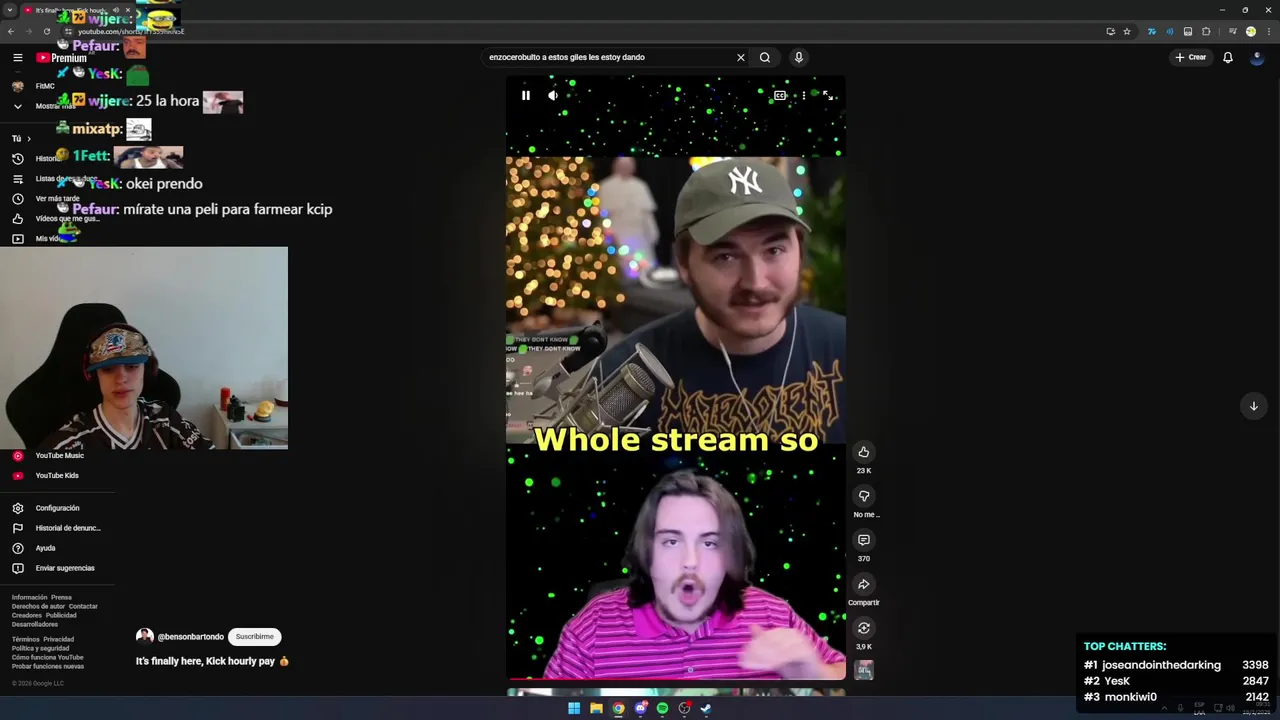Start voice search with the microphone
Image resolution: width=1280 pixels, height=720 pixels.
coord(798,57)
